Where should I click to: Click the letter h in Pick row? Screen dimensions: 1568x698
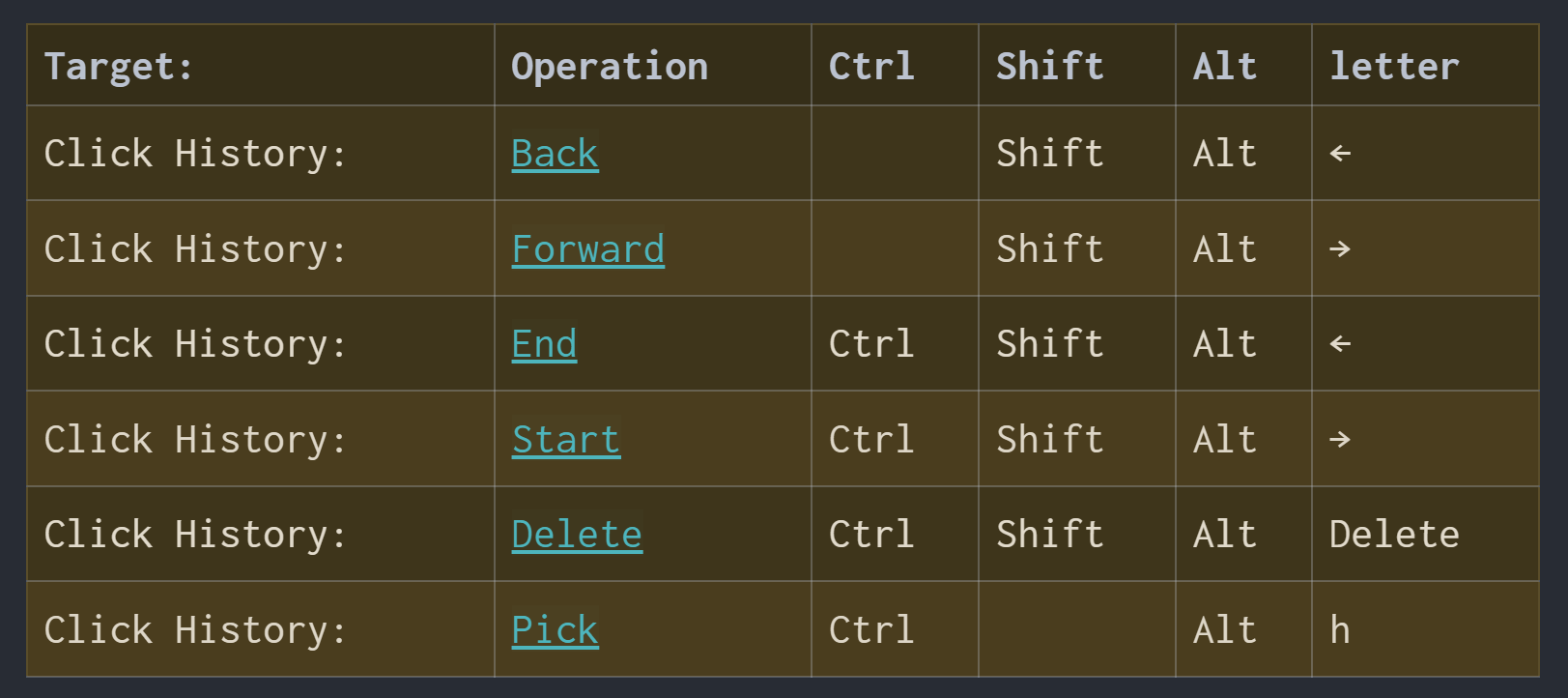point(1340,630)
